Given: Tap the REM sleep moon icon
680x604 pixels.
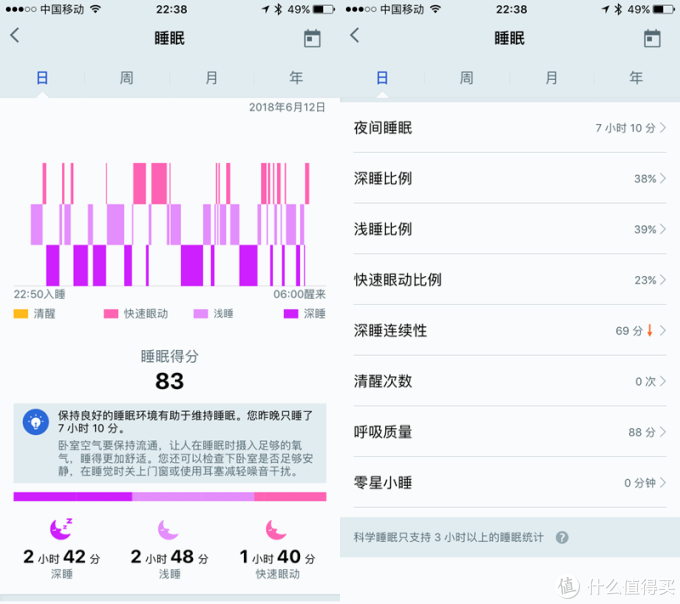Looking at the screenshot, I should [276, 529].
